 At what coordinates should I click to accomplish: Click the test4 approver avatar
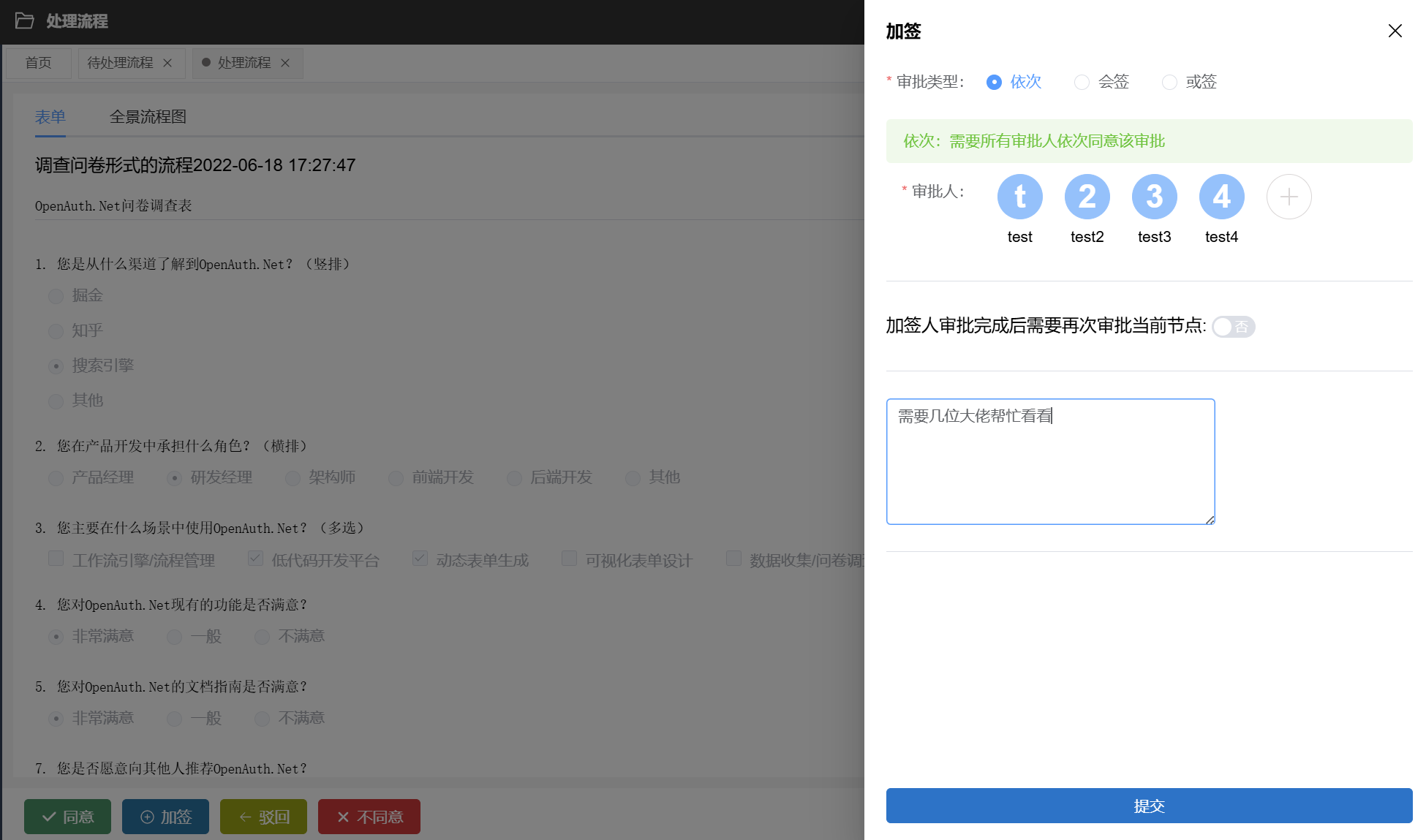(x=1221, y=197)
